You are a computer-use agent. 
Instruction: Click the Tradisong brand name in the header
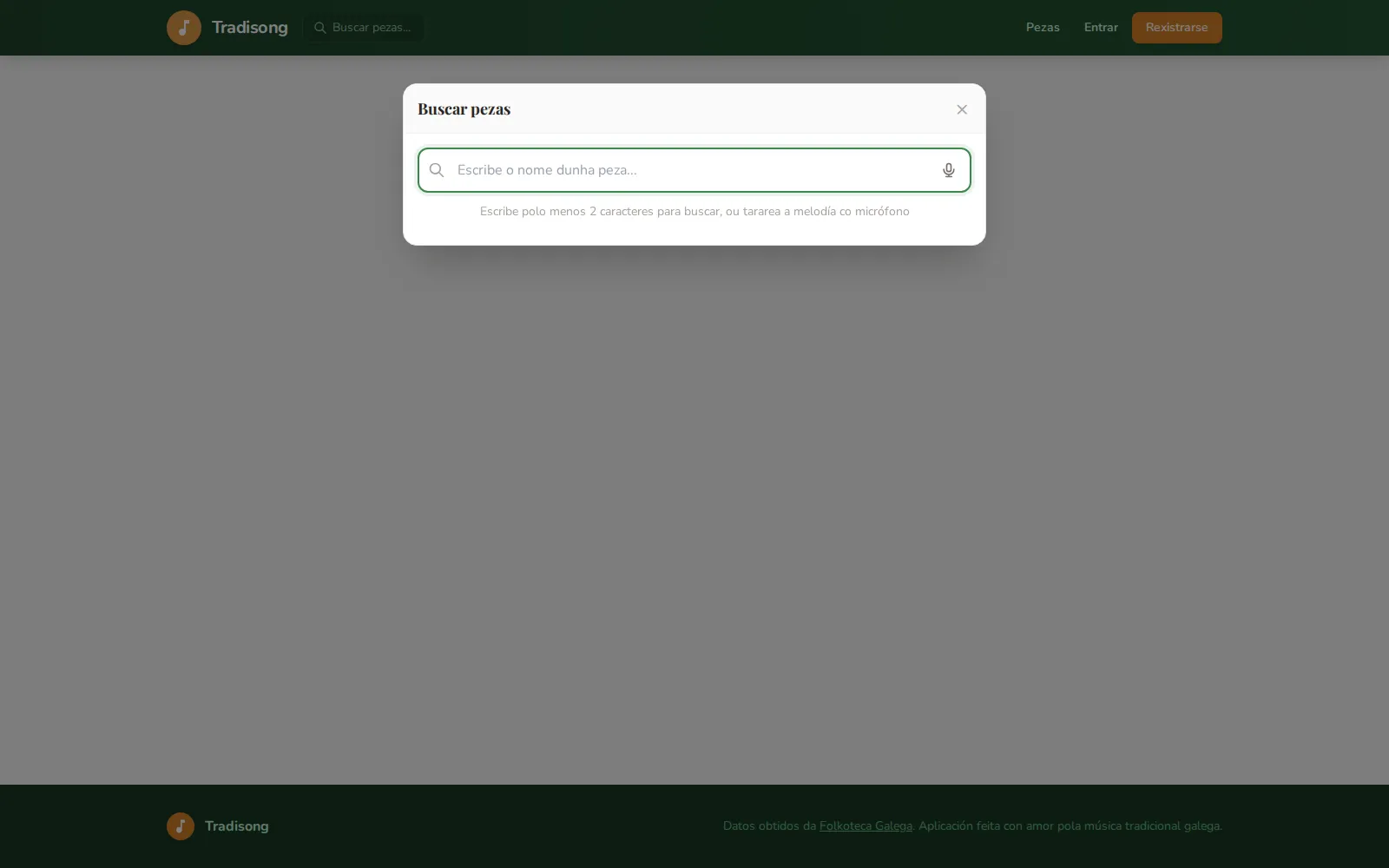point(249,28)
